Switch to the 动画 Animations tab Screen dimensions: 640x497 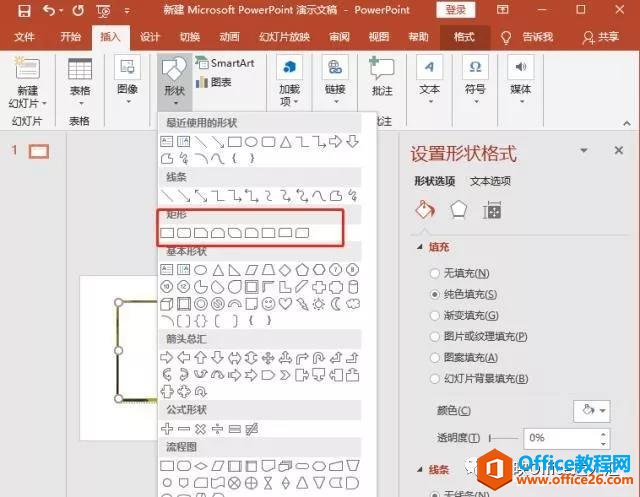[229, 37]
